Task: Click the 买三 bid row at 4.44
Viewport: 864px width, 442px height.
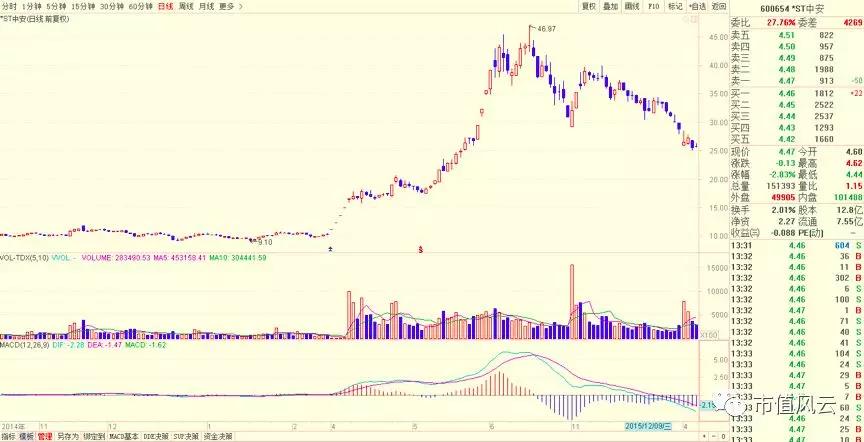Action: 796,116
